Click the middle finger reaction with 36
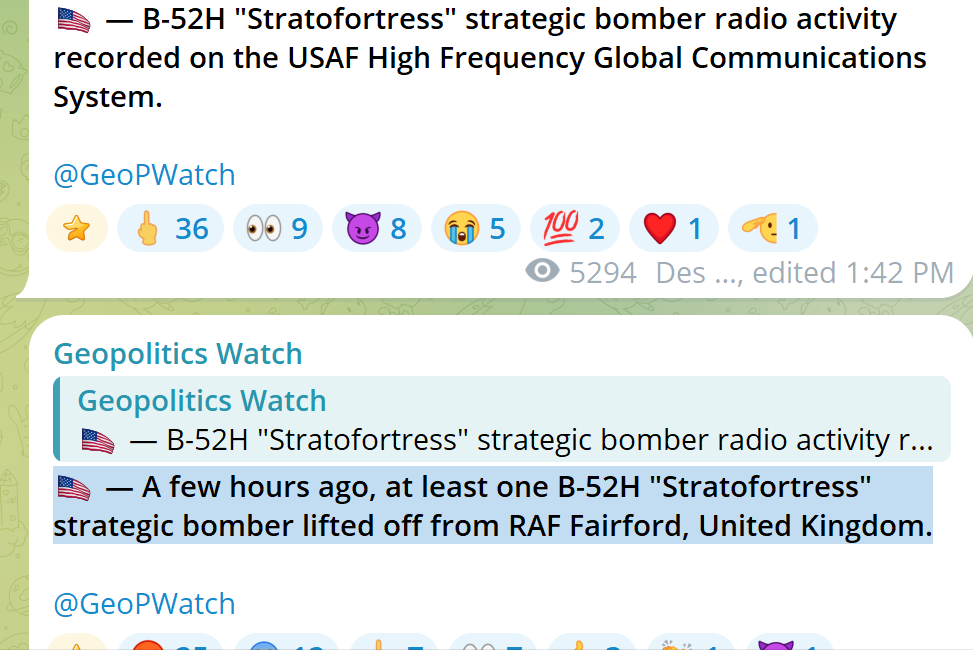Screen dimensions: 973x650 click(x=171, y=228)
